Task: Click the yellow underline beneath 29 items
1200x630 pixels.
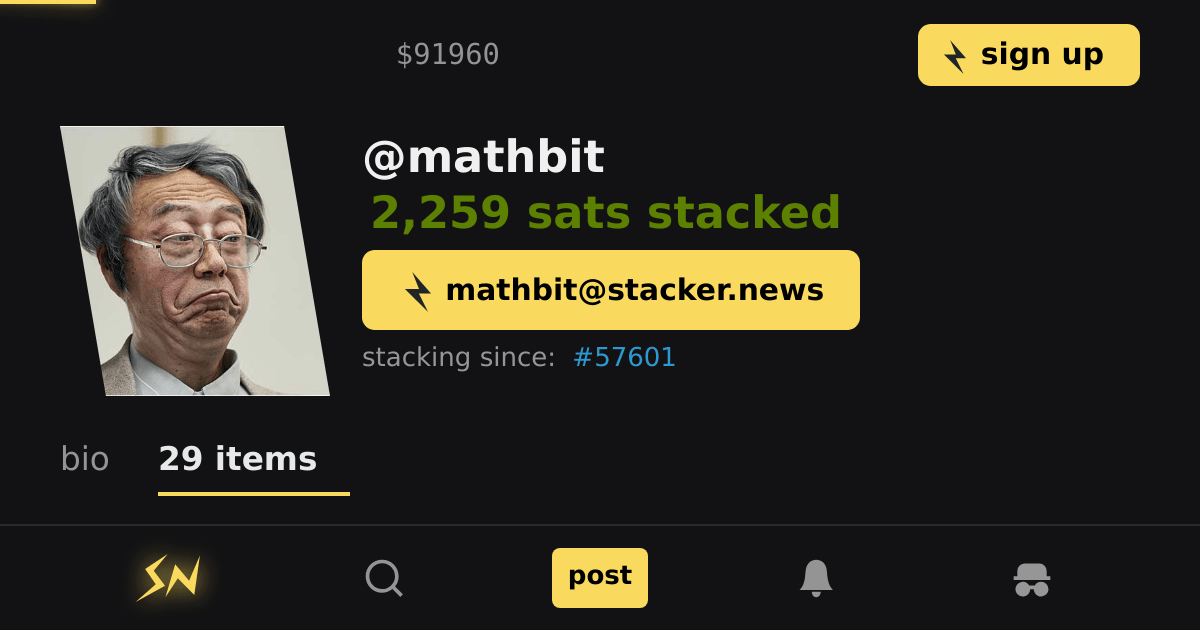Action: tap(254, 494)
